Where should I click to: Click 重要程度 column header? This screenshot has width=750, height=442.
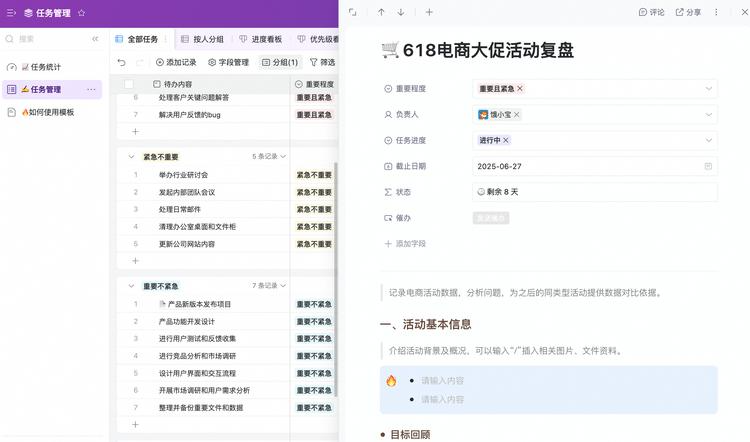[315, 84]
